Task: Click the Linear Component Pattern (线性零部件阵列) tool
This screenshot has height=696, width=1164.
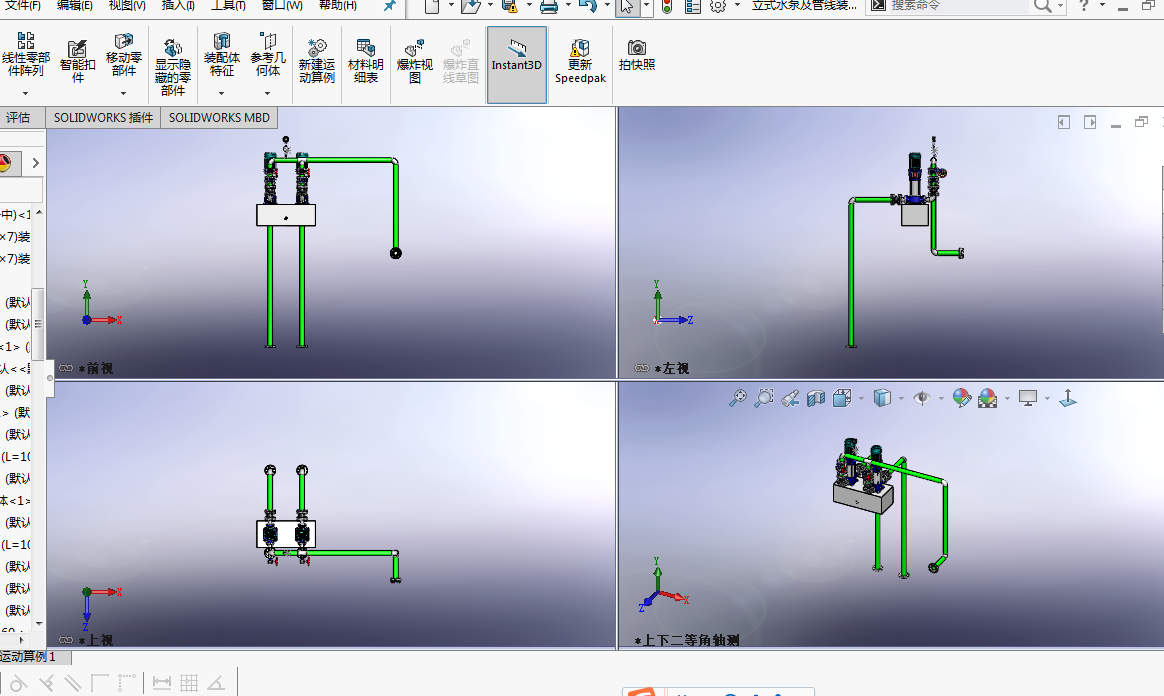Action: [25, 54]
